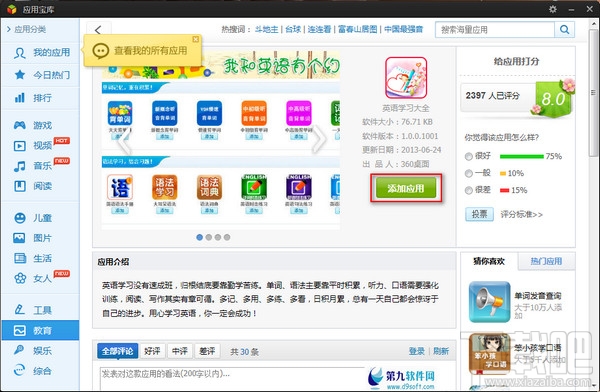600x392 pixels.
Task: Open 我的应用 in the sidebar
Action: pos(41,52)
